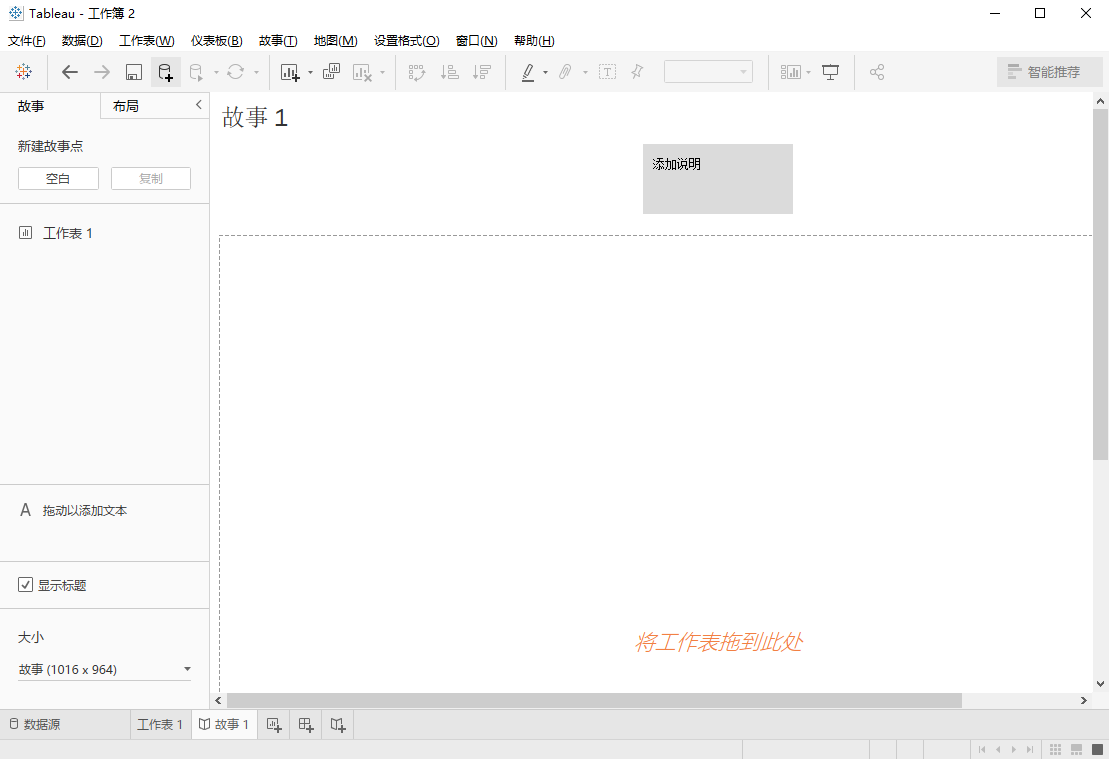Open the Show/Hide Cards dropdown arrow
Screen dimensions: 1109x759
click(x=808, y=71)
